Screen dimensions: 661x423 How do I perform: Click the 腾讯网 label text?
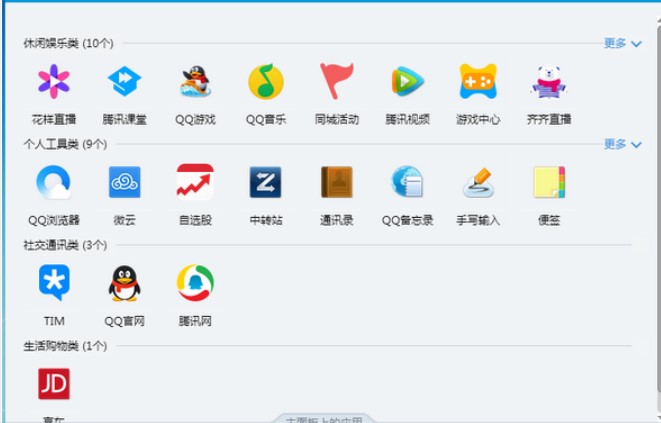point(195,321)
